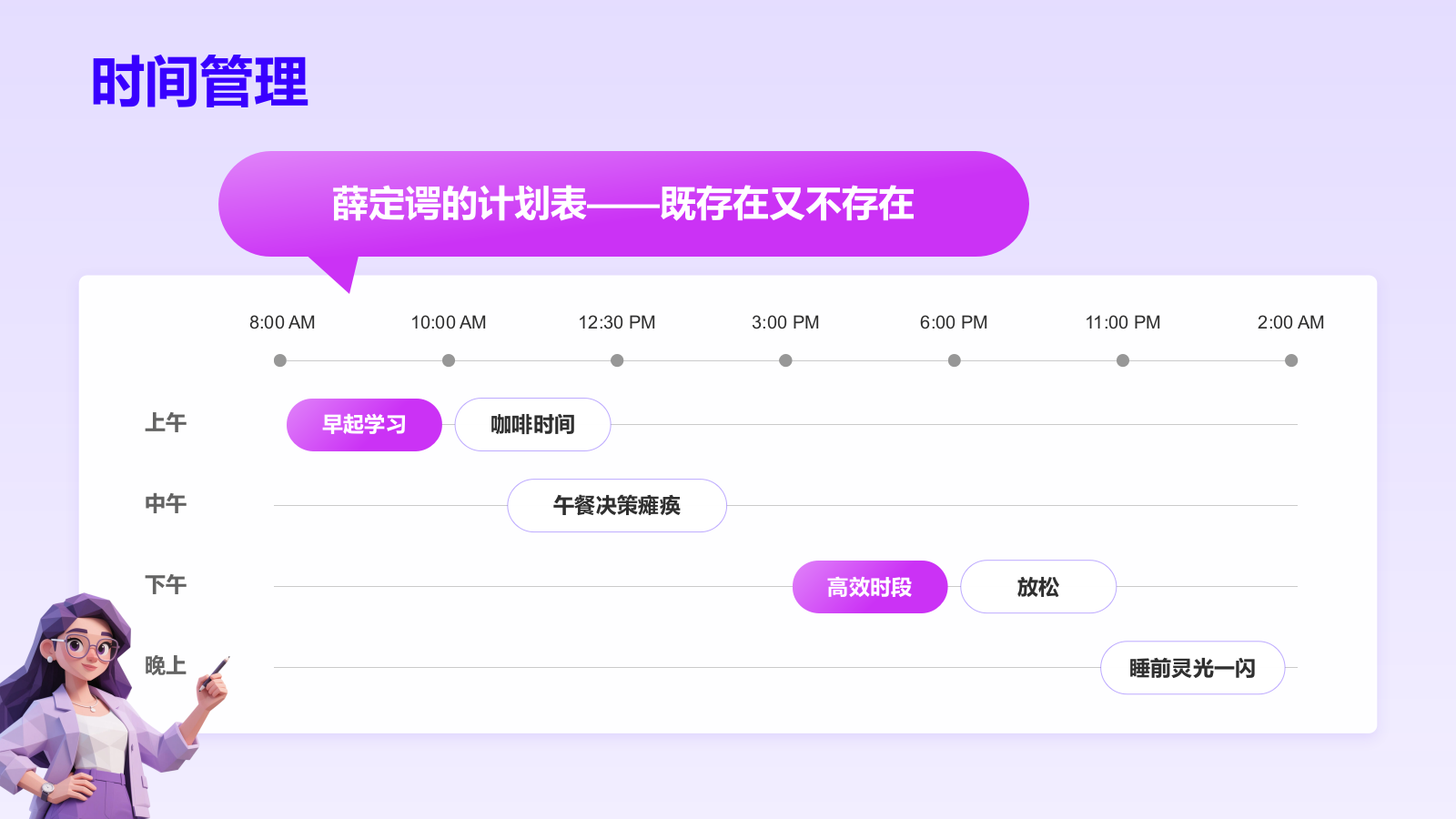Select the 睡前灵光一闪 evening block
The image size is (1456, 819).
[x=1192, y=668]
